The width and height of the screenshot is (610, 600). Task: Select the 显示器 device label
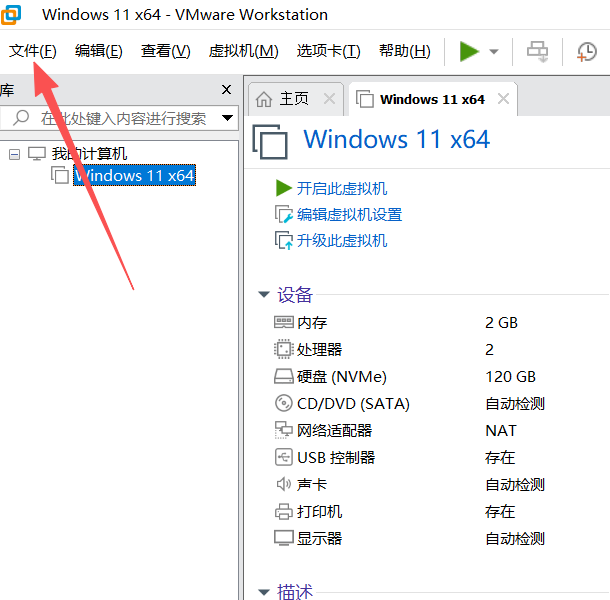[x=319, y=539]
